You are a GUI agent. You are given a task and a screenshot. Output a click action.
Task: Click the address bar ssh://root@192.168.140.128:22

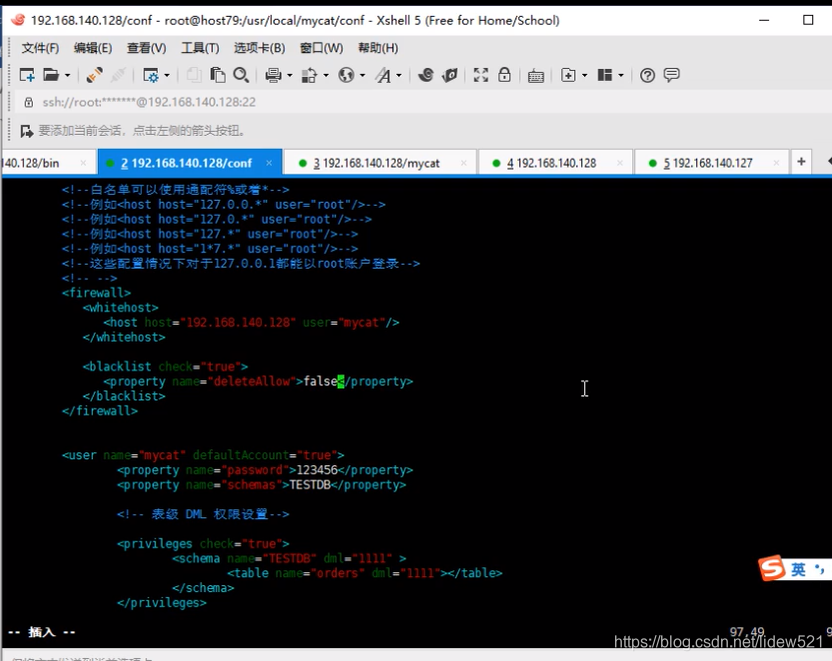149,102
